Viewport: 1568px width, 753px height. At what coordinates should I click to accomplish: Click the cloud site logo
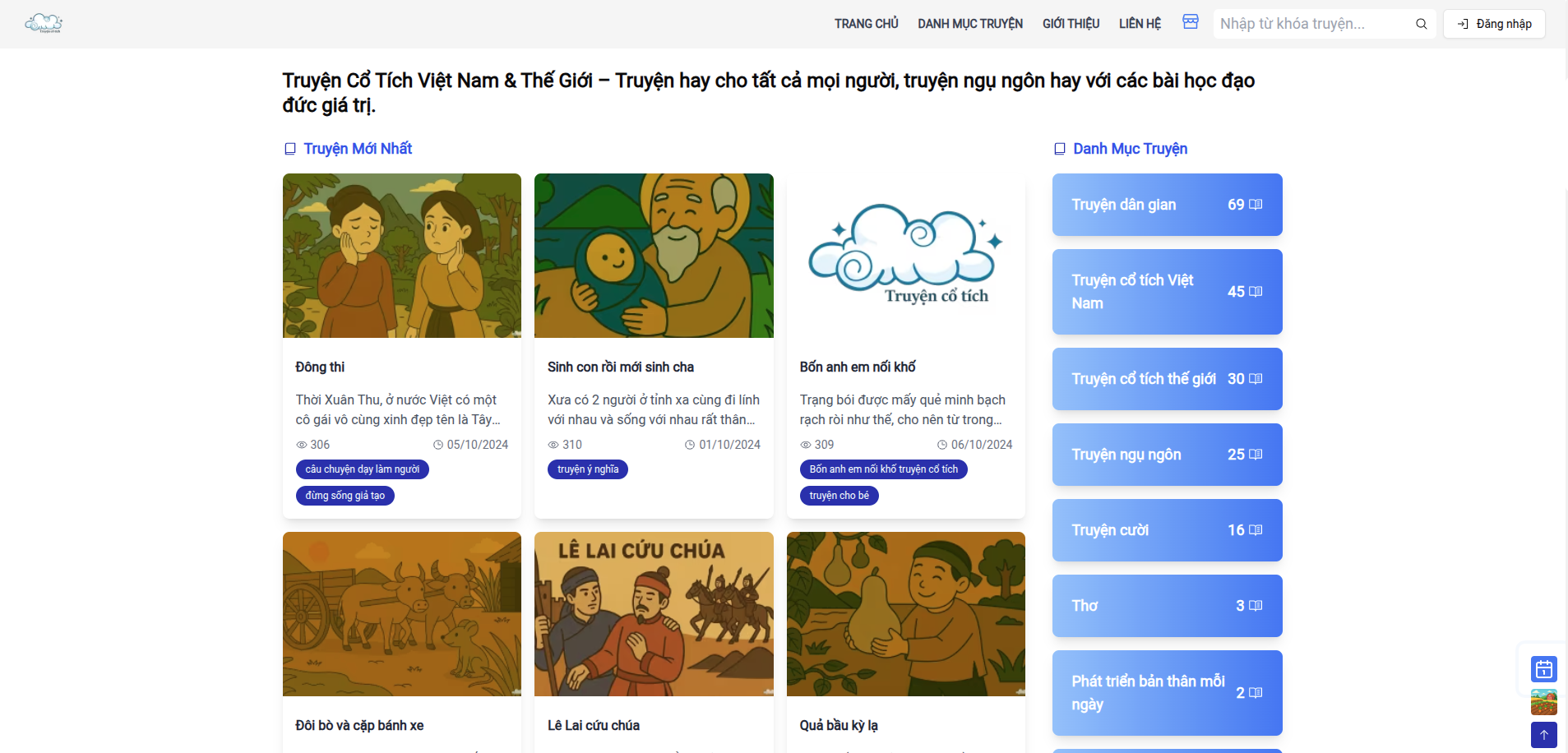(x=44, y=23)
